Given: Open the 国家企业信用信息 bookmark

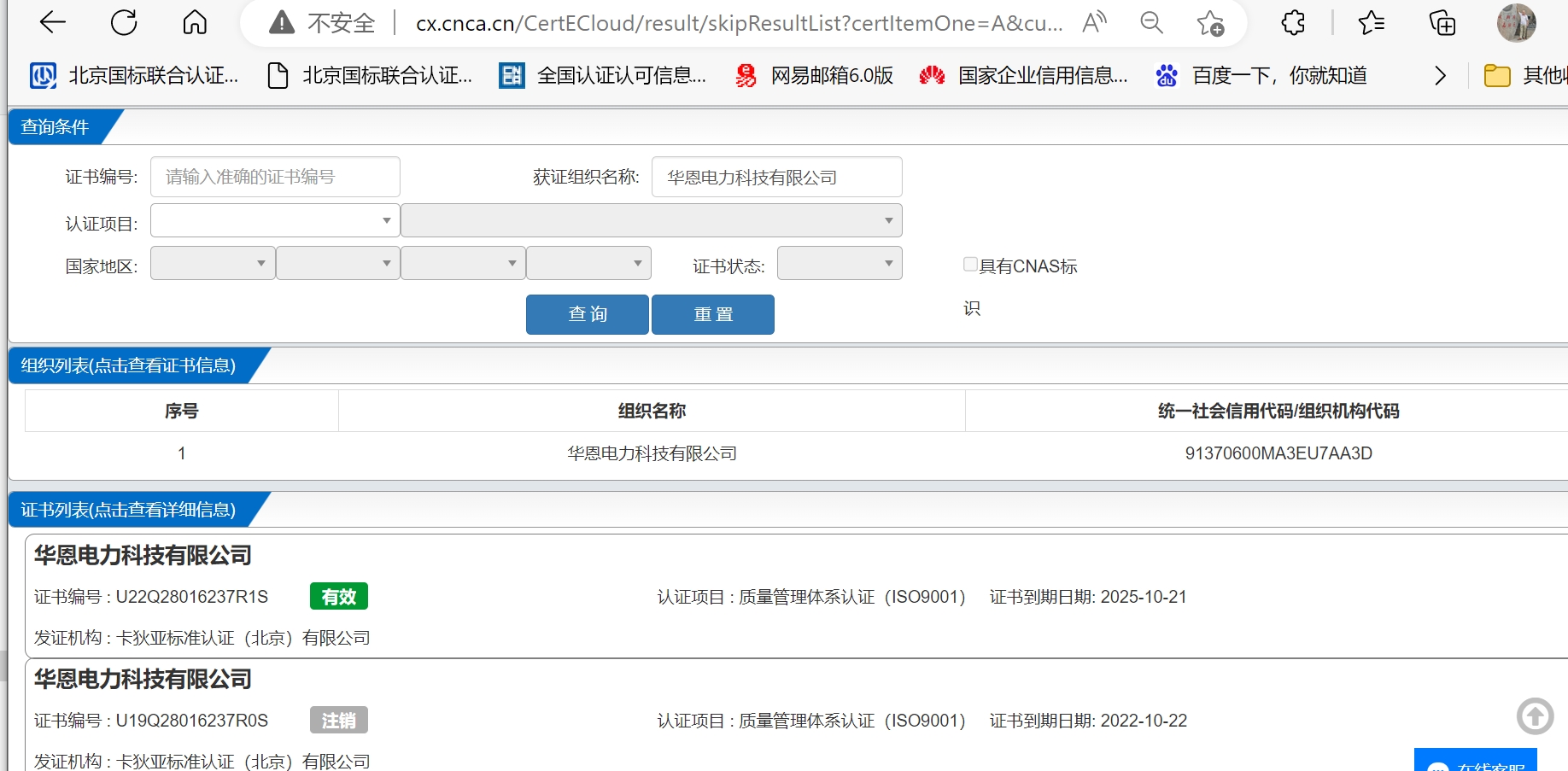Looking at the screenshot, I should click(1023, 76).
